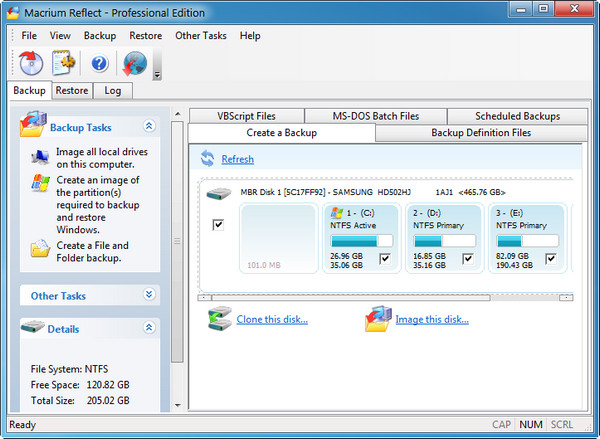Toggle the D: partition checkbox
Image resolution: width=600 pixels, height=439 pixels.
467,259
